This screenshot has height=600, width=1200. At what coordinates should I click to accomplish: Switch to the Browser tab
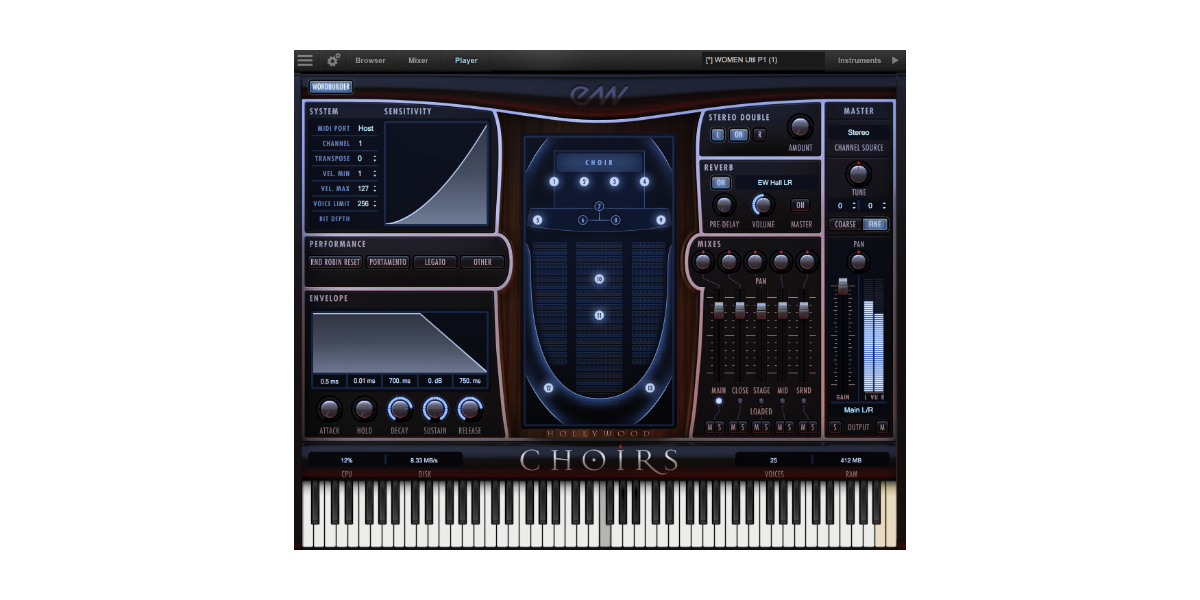(x=370, y=60)
